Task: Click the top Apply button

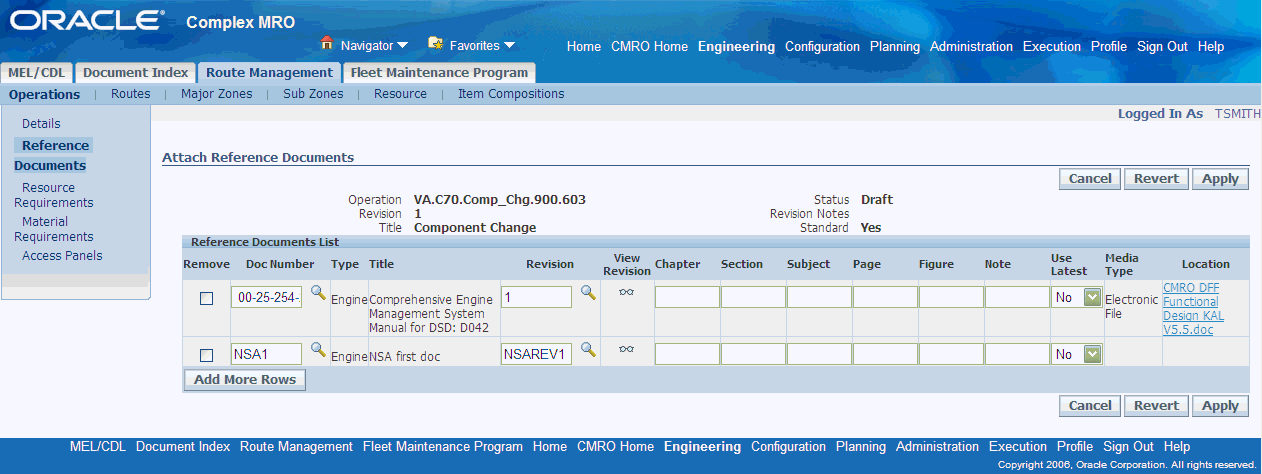Action: [1220, 179]
